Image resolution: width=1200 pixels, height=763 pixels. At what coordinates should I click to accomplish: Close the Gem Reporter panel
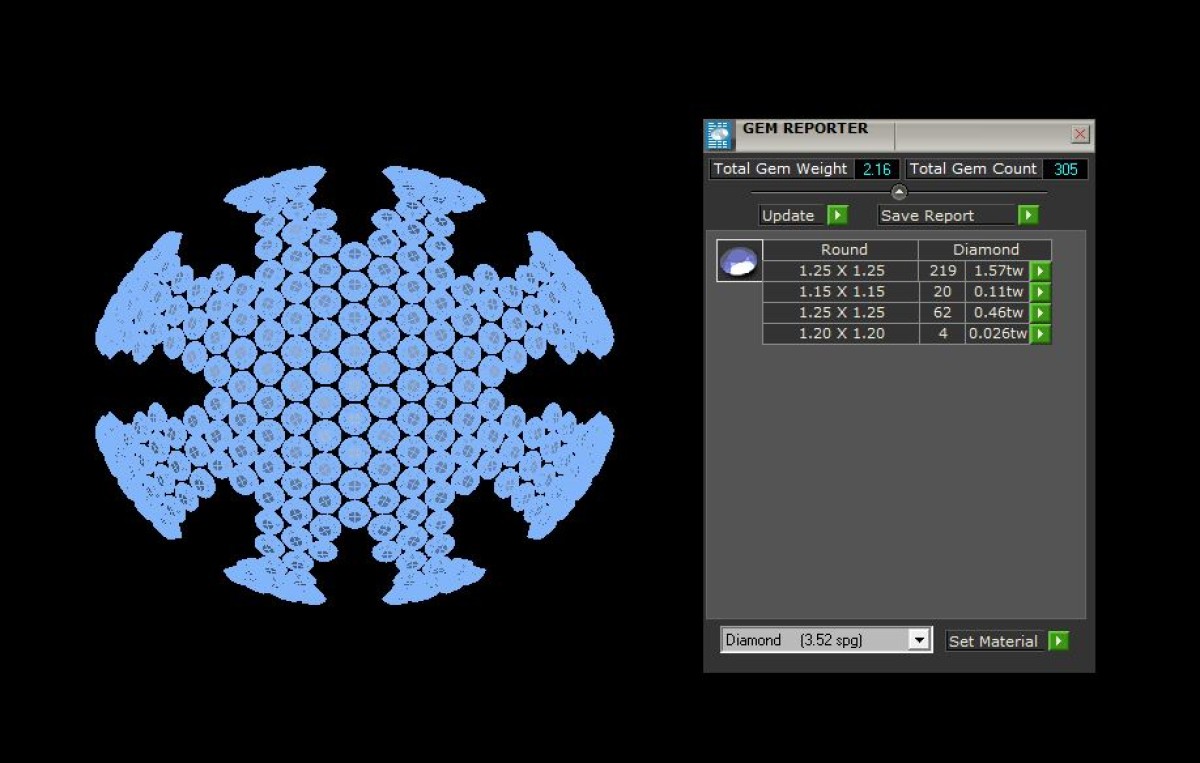pyautogui.click(x=1080, y=134)
